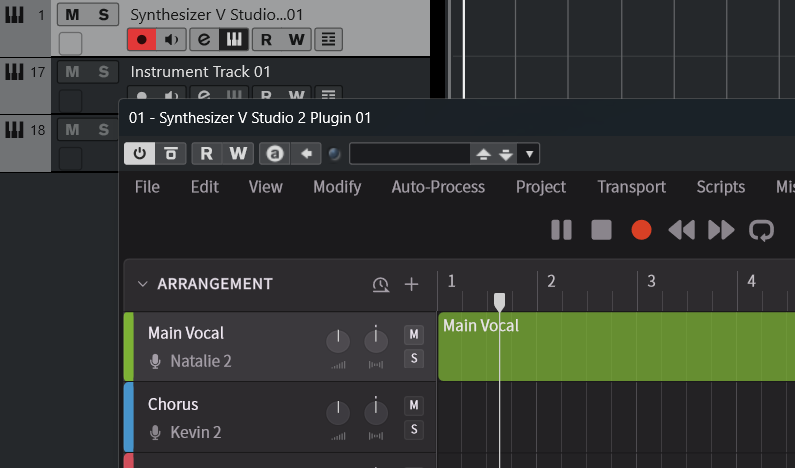Stop playback in Synthesizer V
Viewport: 795px width, 468px height.
click(601, 230)
